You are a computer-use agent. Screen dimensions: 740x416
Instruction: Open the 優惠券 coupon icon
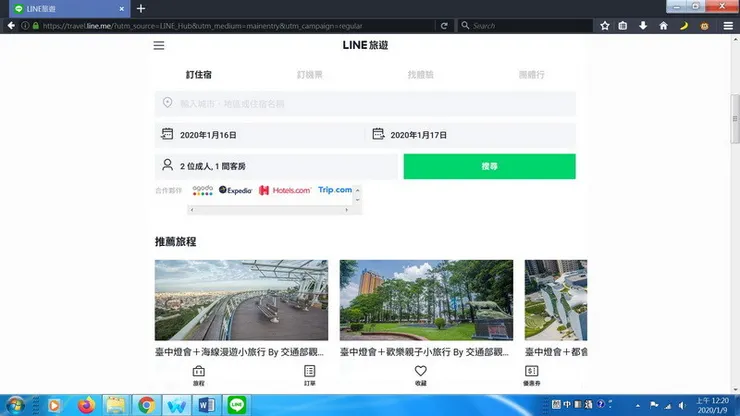coord(531,375)
